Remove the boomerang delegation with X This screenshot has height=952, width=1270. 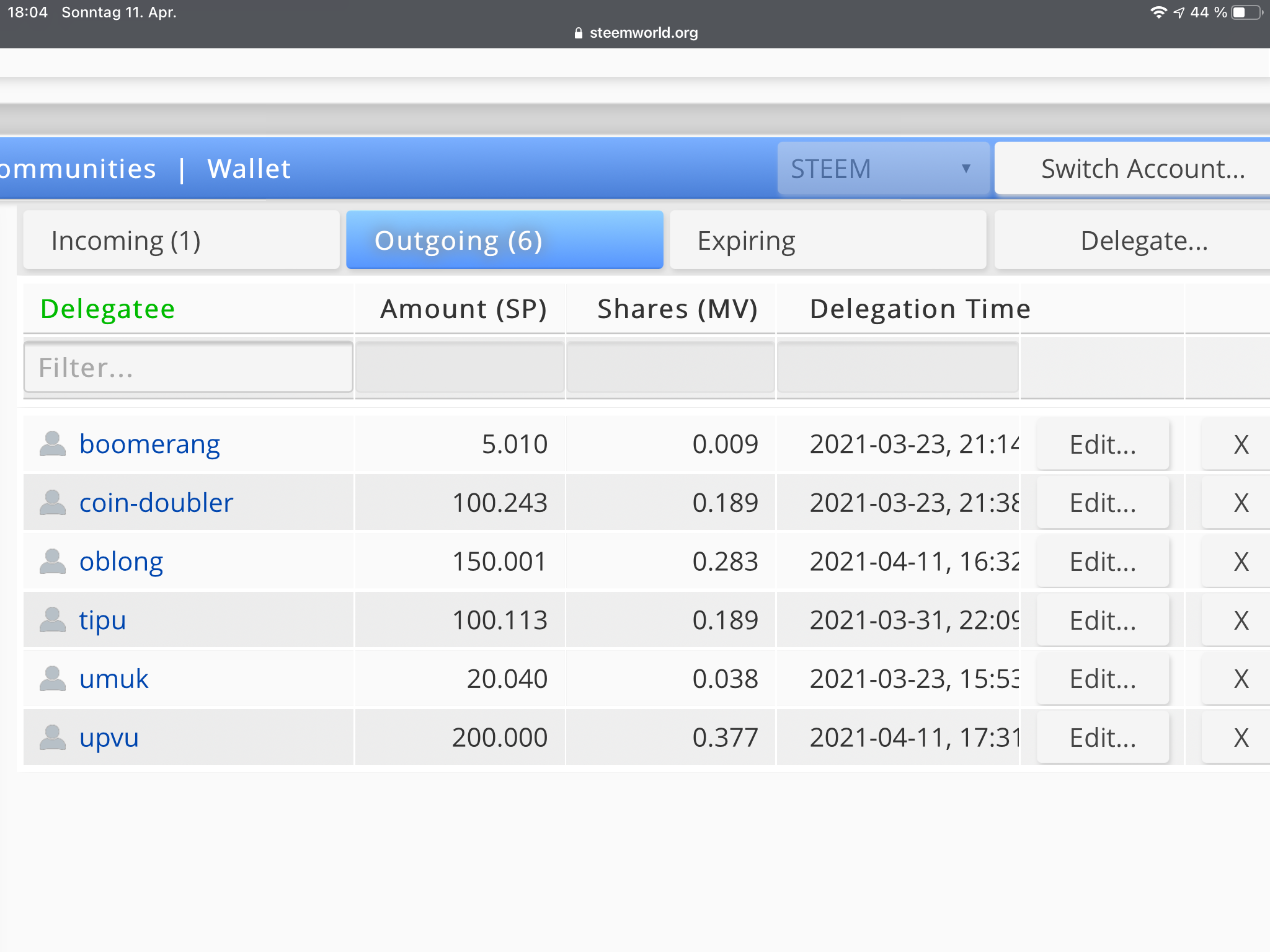1240,444
